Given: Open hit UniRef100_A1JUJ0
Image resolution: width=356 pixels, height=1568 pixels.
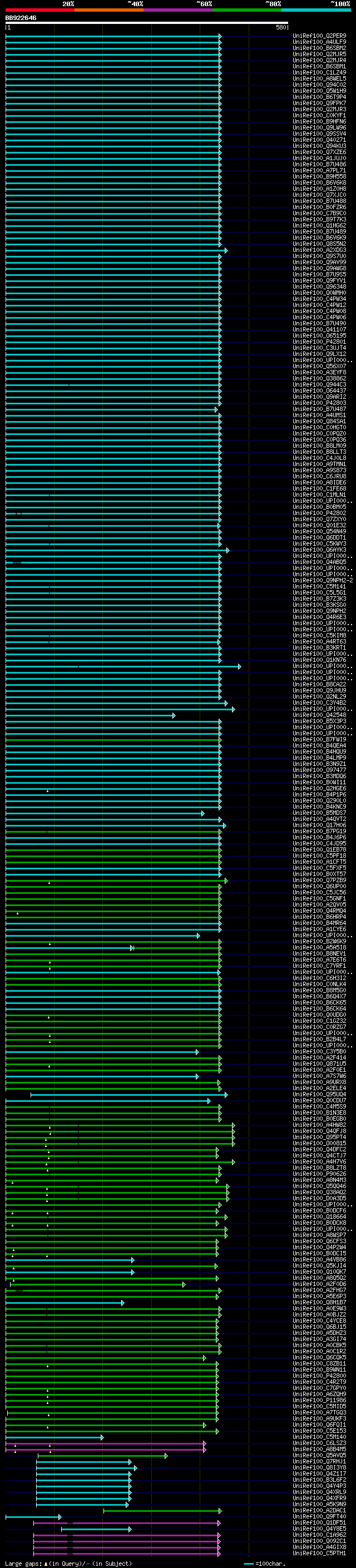Looking at the screenshot, I should click(319, 159).
